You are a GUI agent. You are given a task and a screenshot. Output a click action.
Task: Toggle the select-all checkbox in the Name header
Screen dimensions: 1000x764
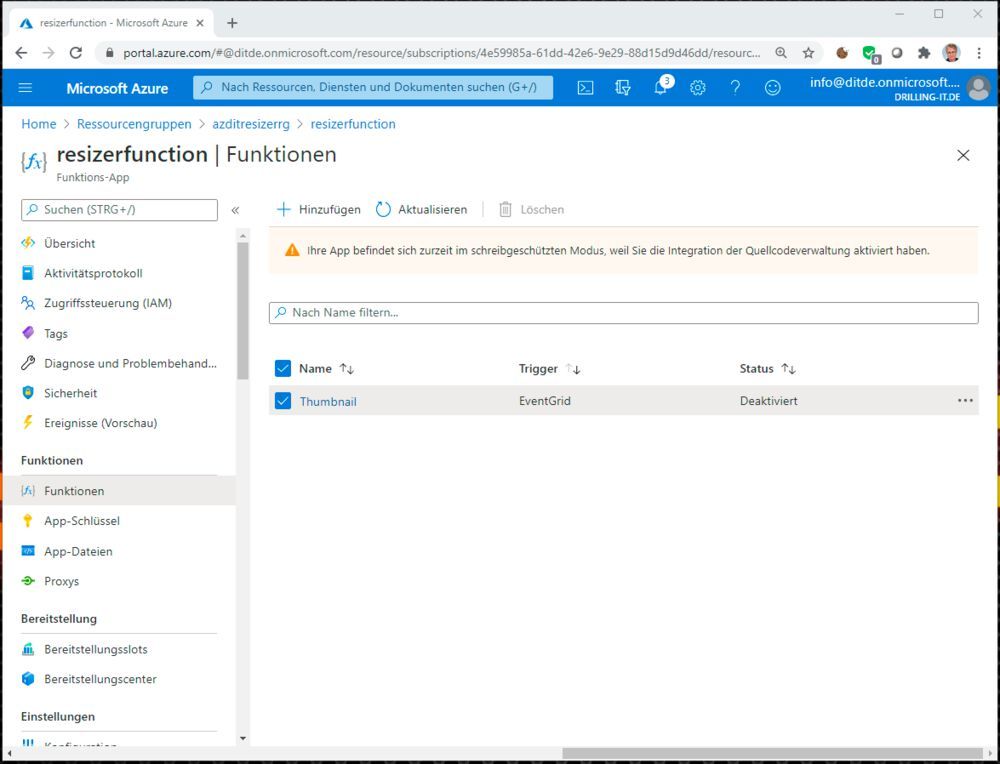click(x=283, y=368)
